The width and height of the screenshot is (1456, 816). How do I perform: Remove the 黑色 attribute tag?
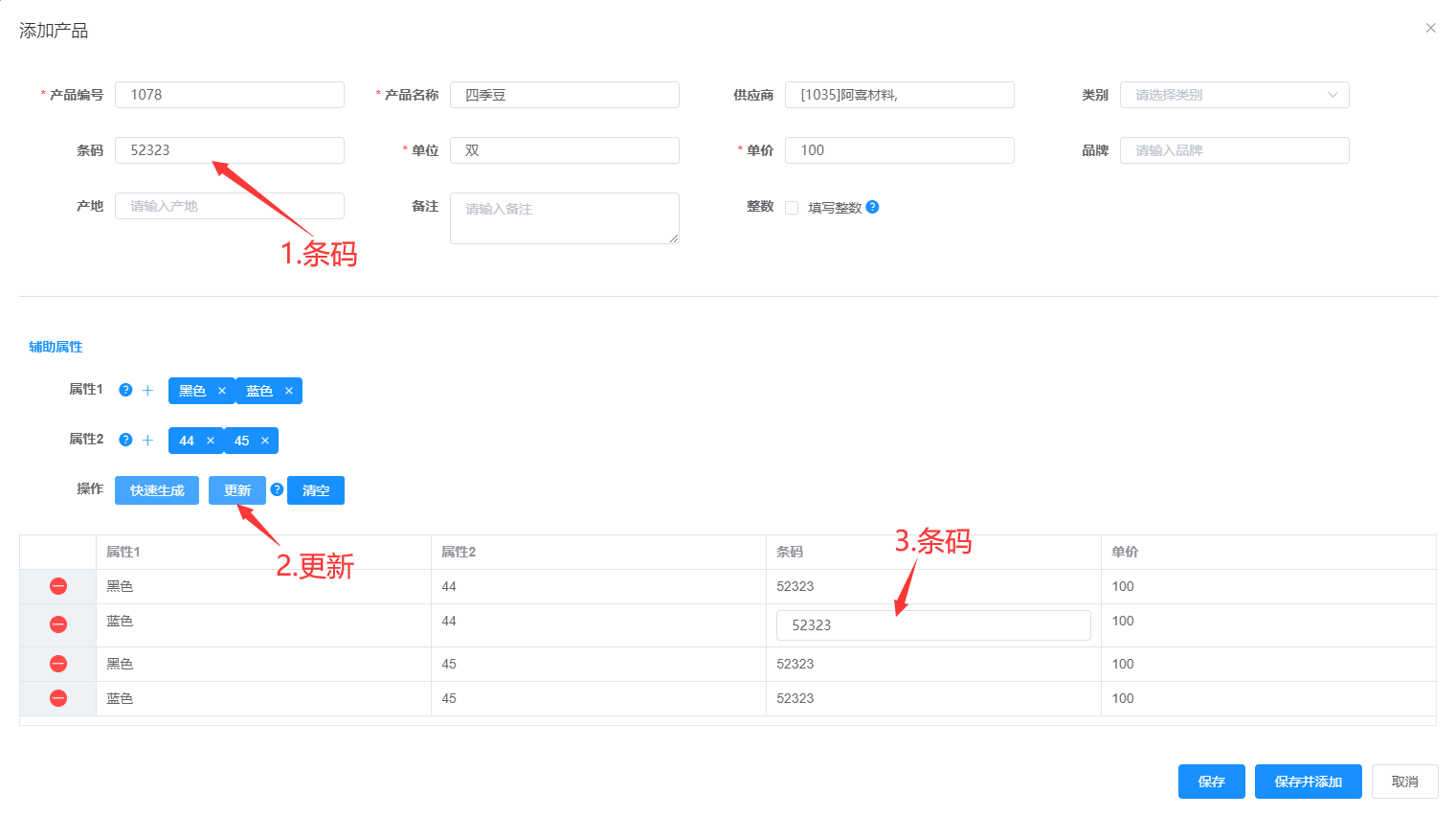(222, 391)
